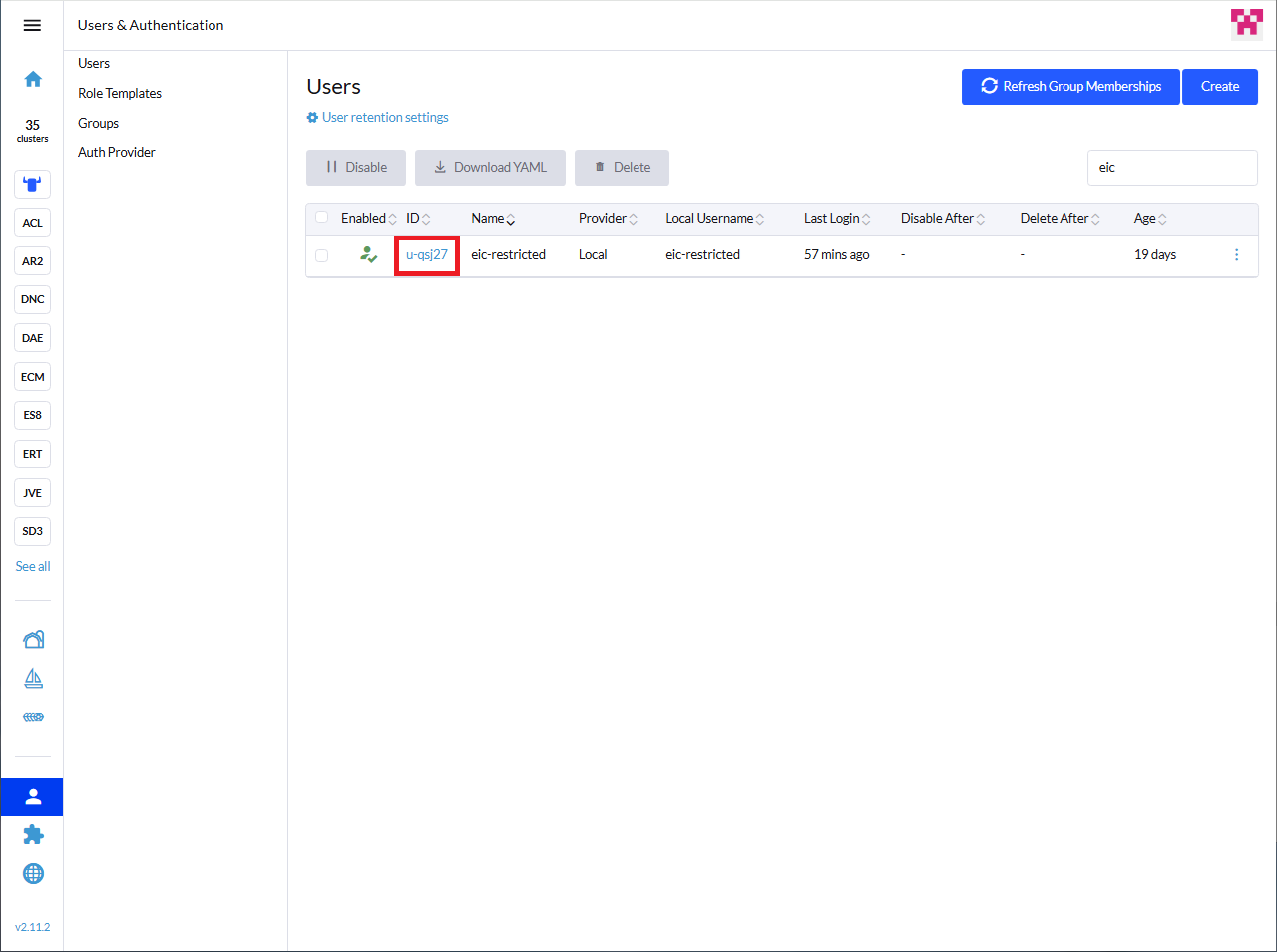Click the green enabled status icon for eic-restricted

pyautogui.click(x=368, y=254)
